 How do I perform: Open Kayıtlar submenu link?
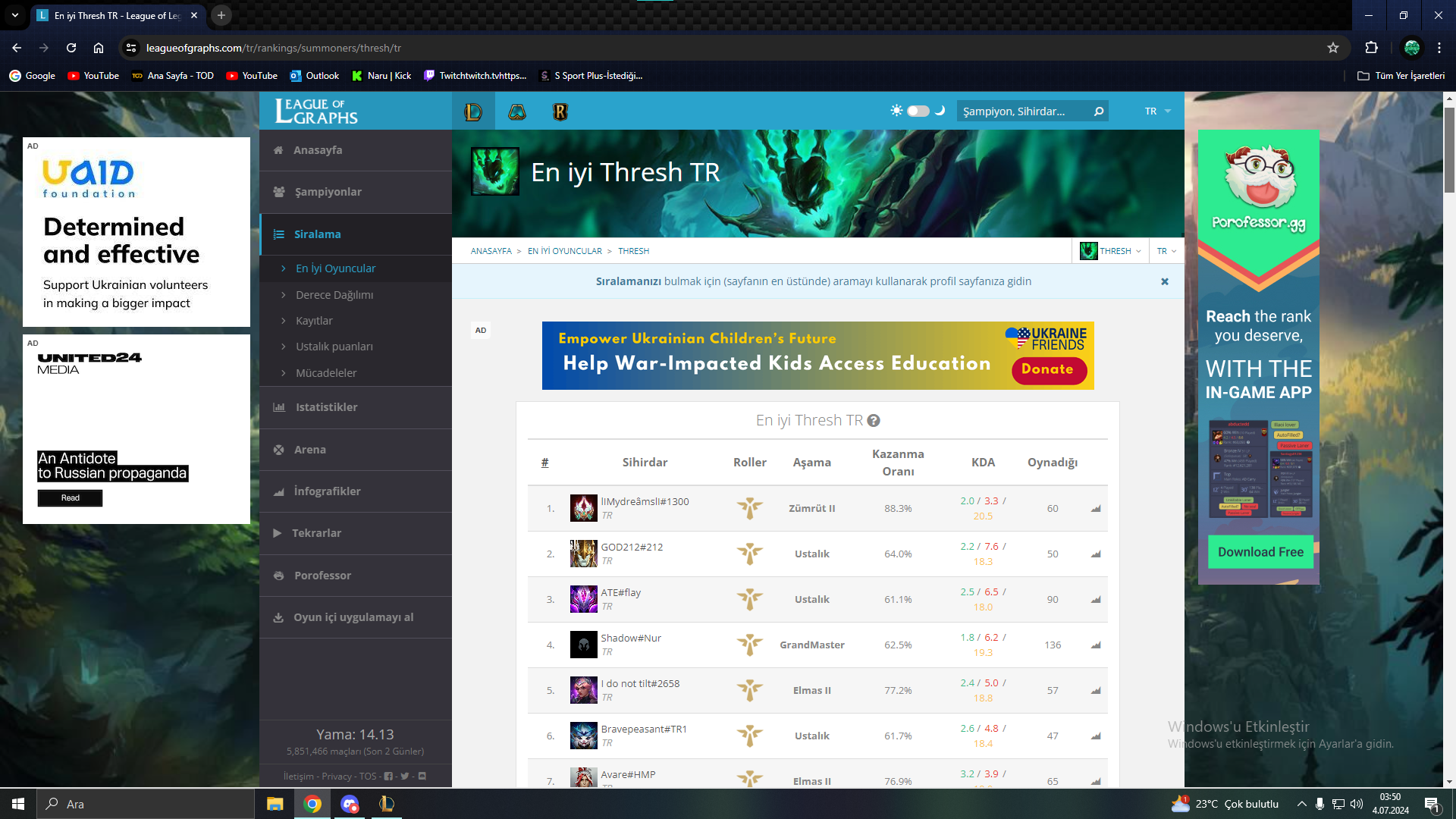(314, 321)
